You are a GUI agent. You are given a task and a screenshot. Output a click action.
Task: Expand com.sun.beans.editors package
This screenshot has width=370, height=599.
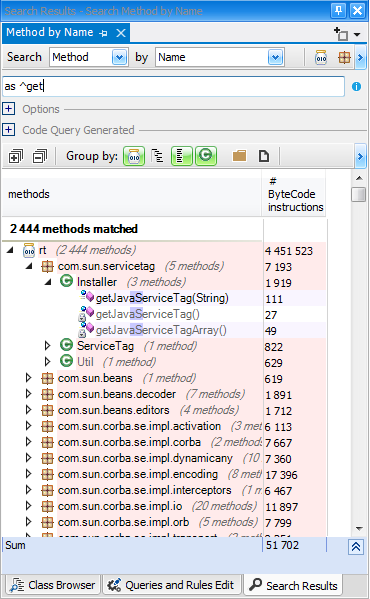(29, 410)
